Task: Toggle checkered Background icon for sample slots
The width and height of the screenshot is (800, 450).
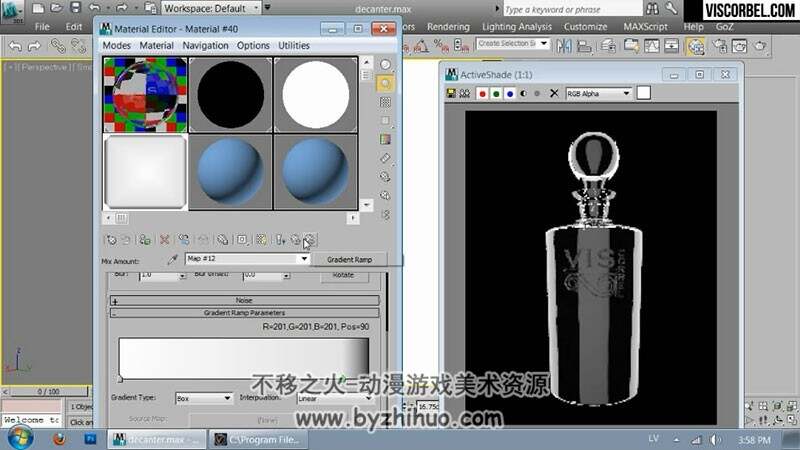Action: [x=385, y=102]
